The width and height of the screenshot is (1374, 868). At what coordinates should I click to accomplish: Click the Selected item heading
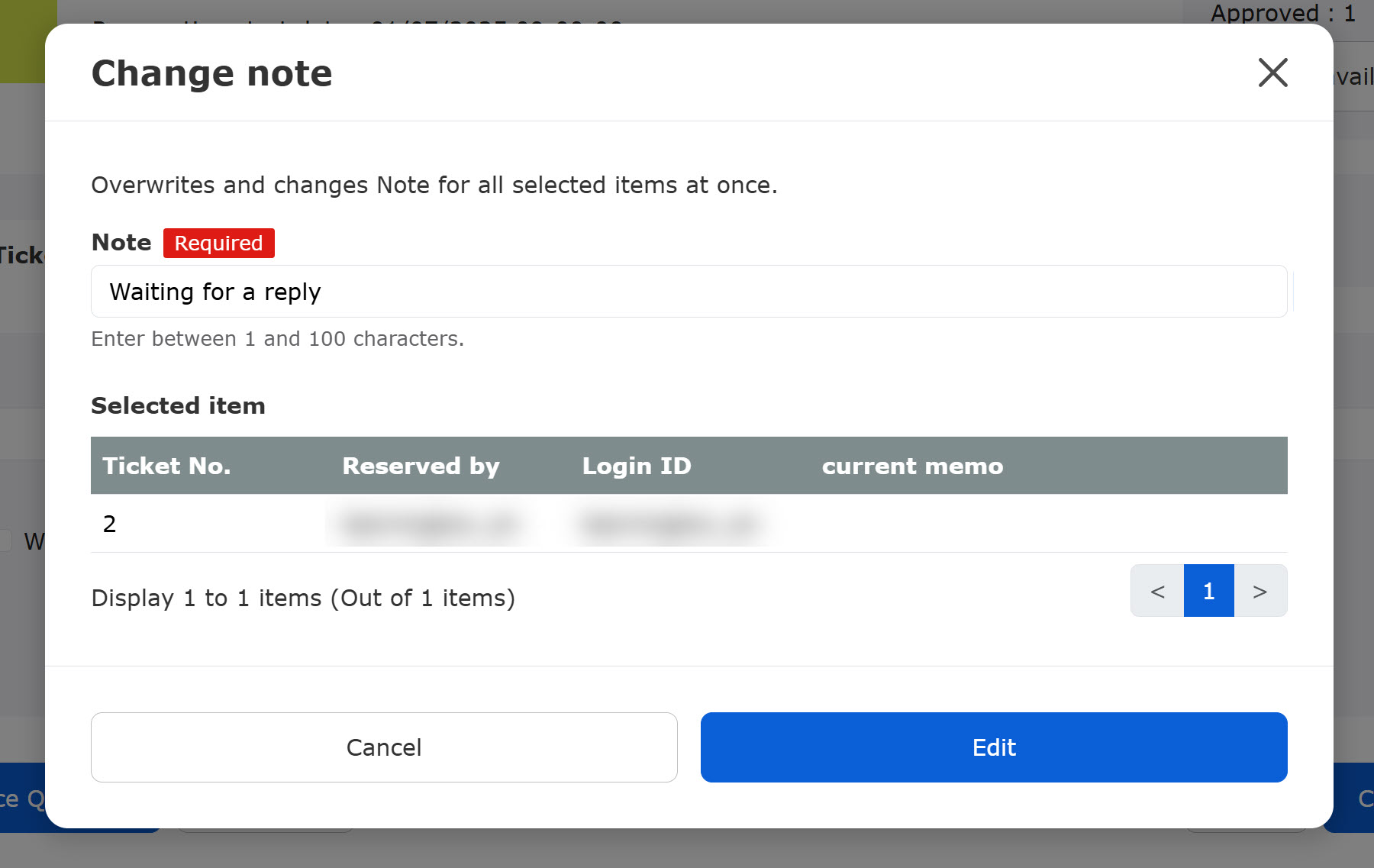tap(178, 405)
